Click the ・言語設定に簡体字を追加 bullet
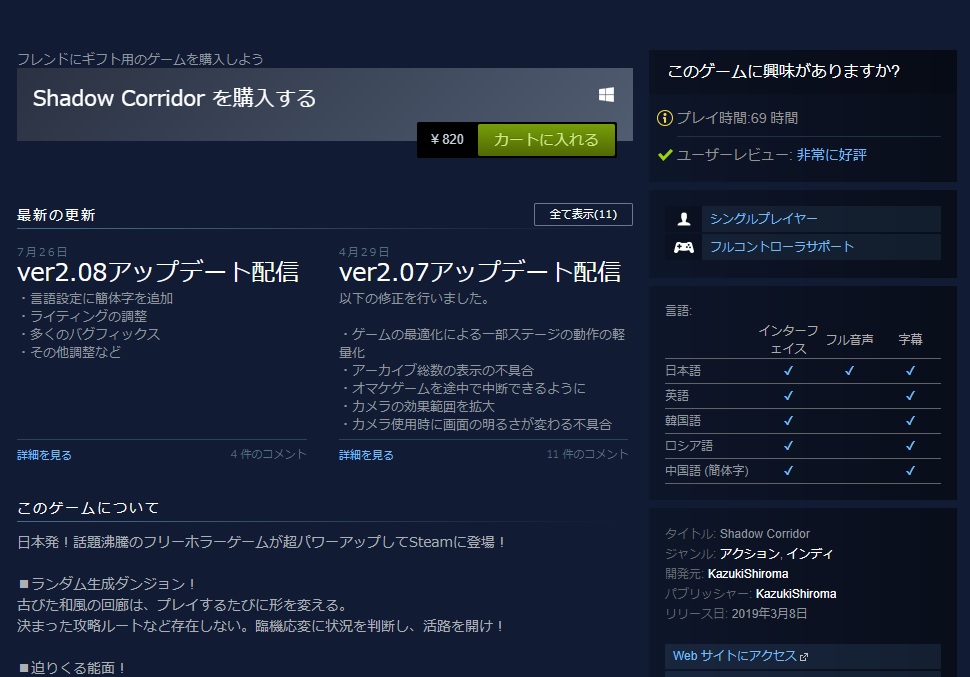Screen dimensions: 970x677 click(x=95, y=298)
